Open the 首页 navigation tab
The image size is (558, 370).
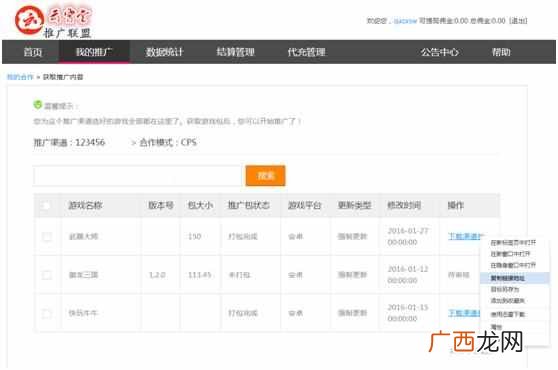pyautogui.click(x=33, y=52)
